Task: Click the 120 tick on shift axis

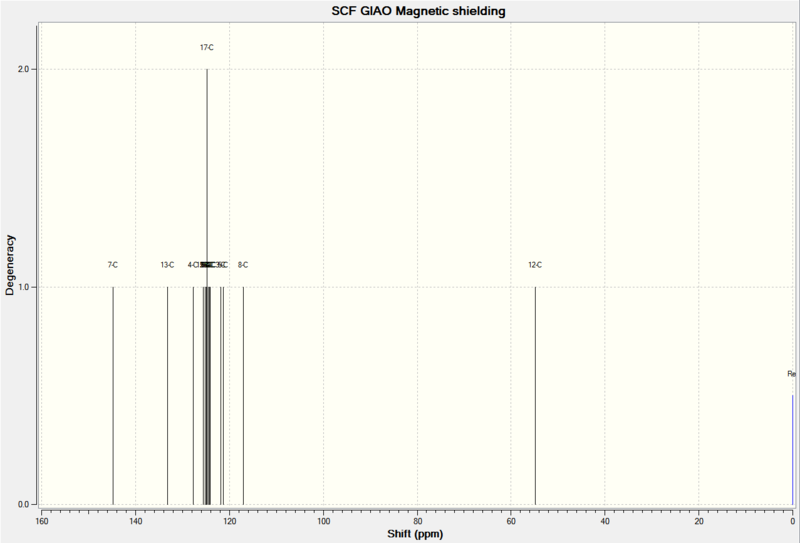Action: click(230, 521)
